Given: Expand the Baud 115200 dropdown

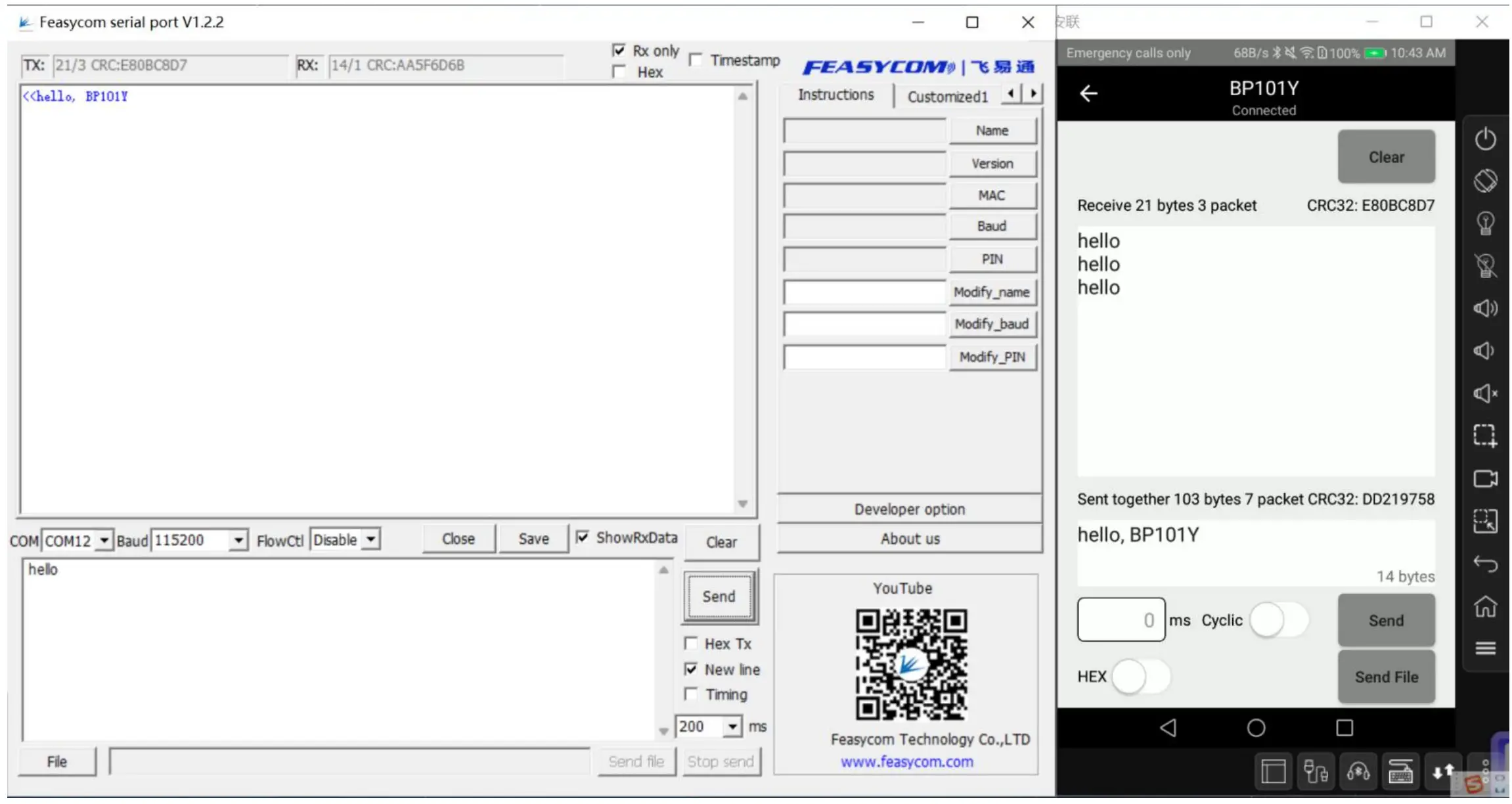Looking at the screenshot, I should (x=238, y=541).
